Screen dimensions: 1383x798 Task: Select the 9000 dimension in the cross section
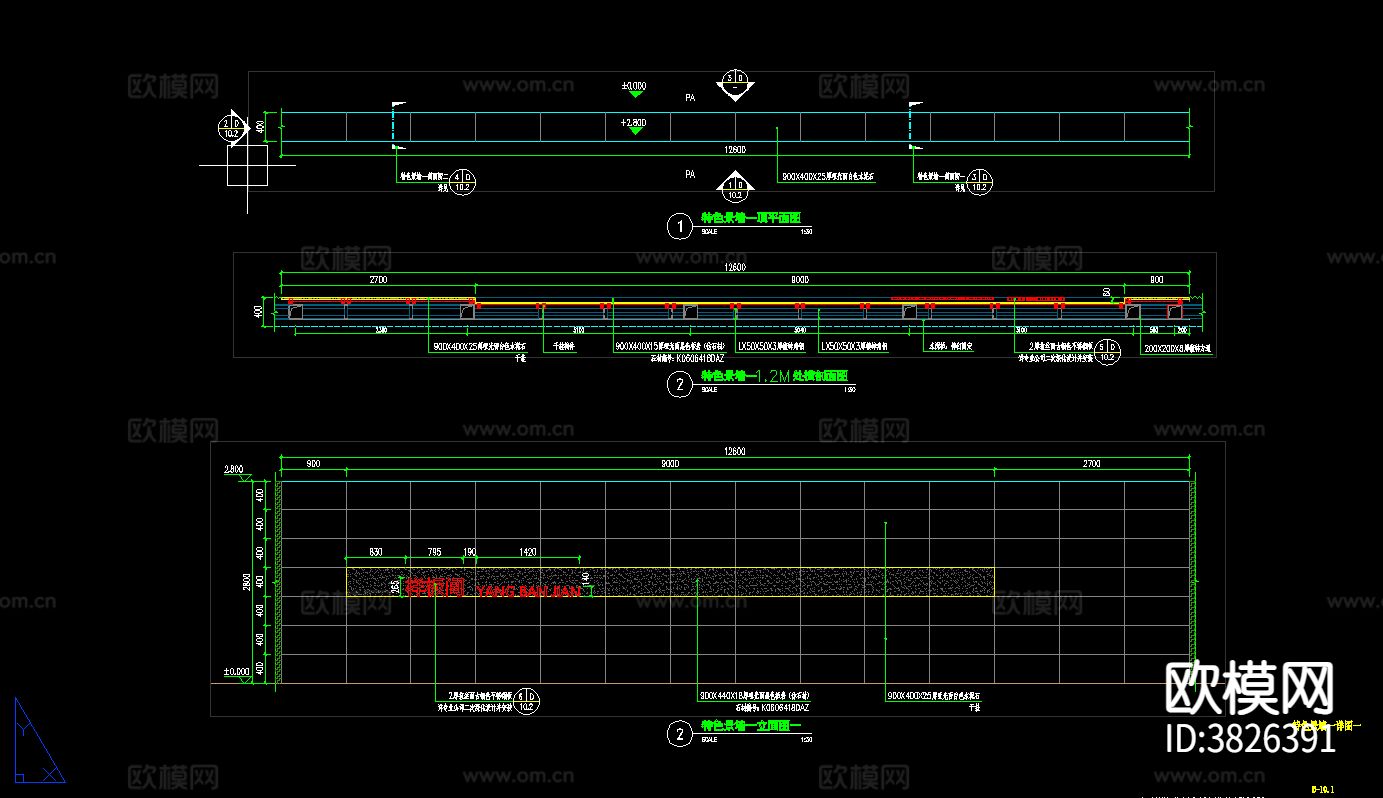pyautogui.click(x=800, y=281)
